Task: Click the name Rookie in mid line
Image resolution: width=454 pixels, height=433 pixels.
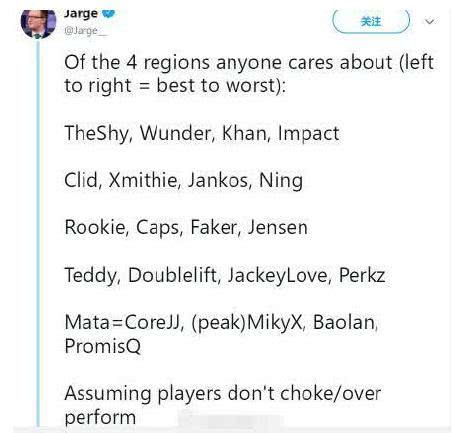Action: tap(95, 228)
